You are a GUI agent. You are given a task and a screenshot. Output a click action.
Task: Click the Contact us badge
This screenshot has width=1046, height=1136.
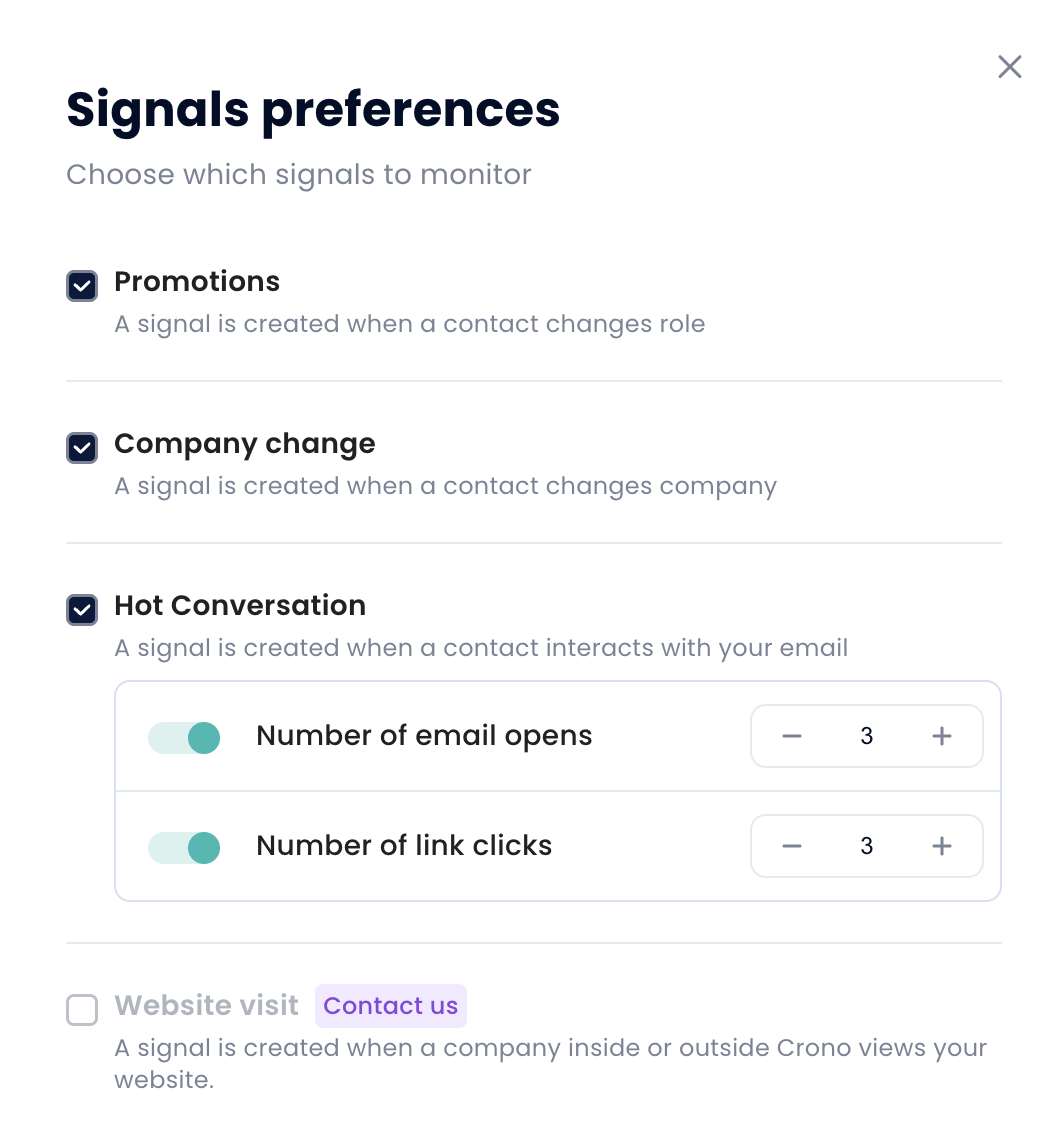pos(391,1006)
